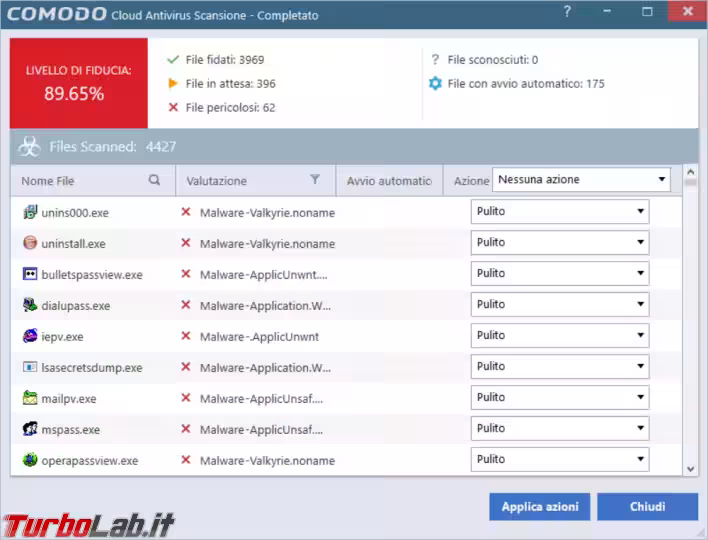Open the Pulito dropdown for dialupass.exe

coord(560,304)
